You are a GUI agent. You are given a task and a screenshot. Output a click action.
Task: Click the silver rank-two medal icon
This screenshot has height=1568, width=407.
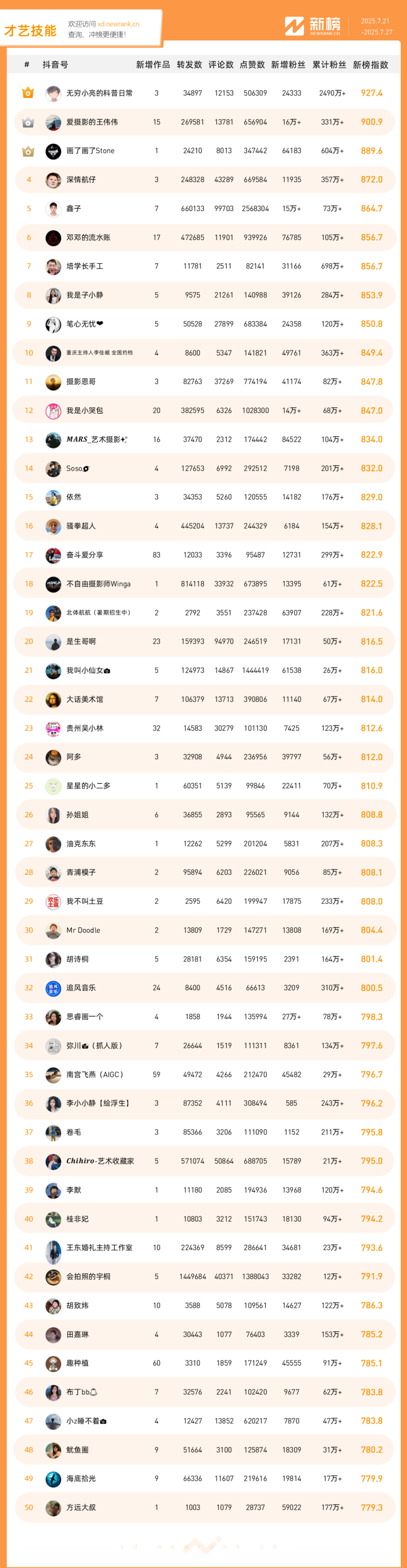point(28,122)
